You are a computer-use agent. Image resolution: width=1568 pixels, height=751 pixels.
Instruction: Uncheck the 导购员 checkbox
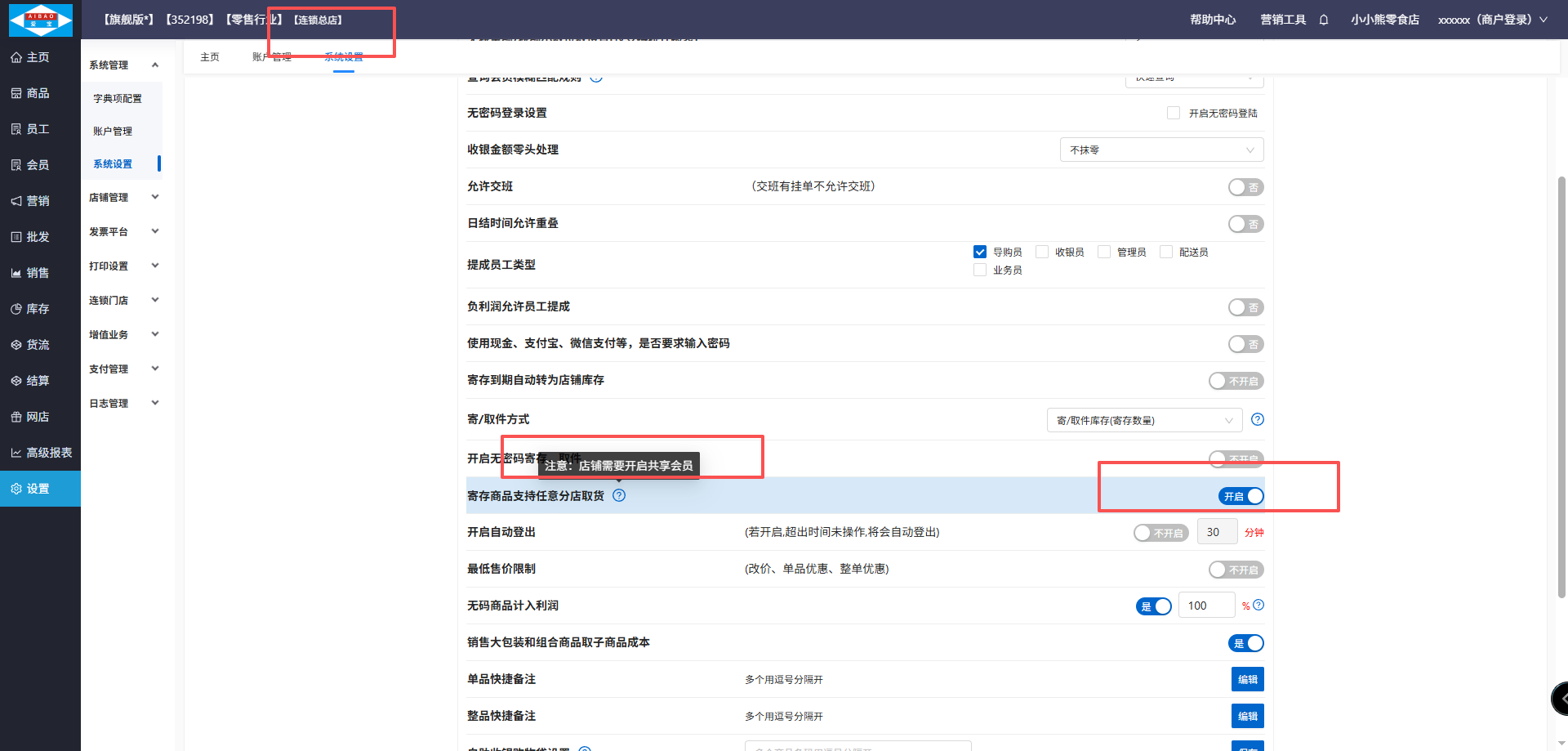(980, 252)
